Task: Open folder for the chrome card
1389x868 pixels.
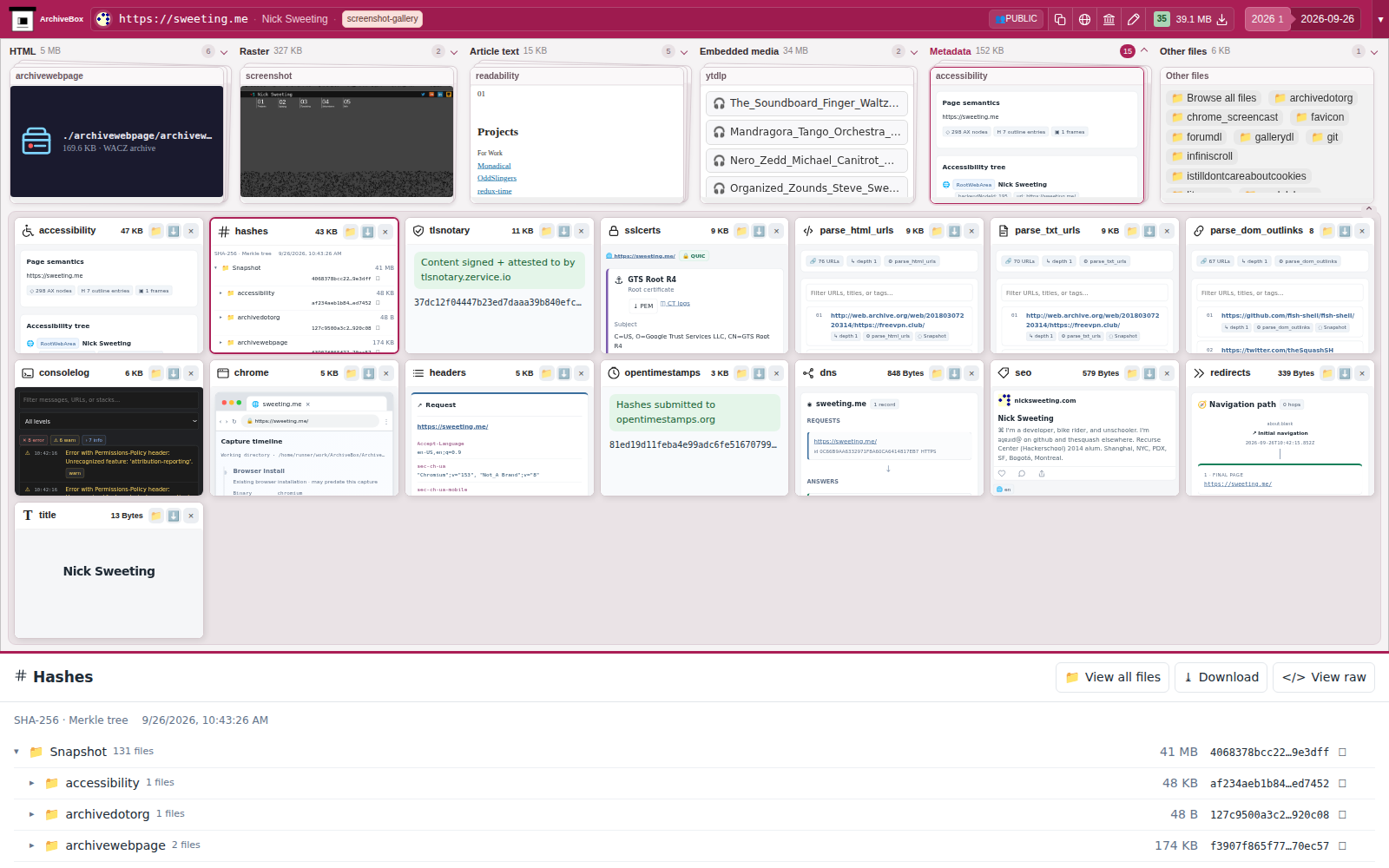Action: 352,373
